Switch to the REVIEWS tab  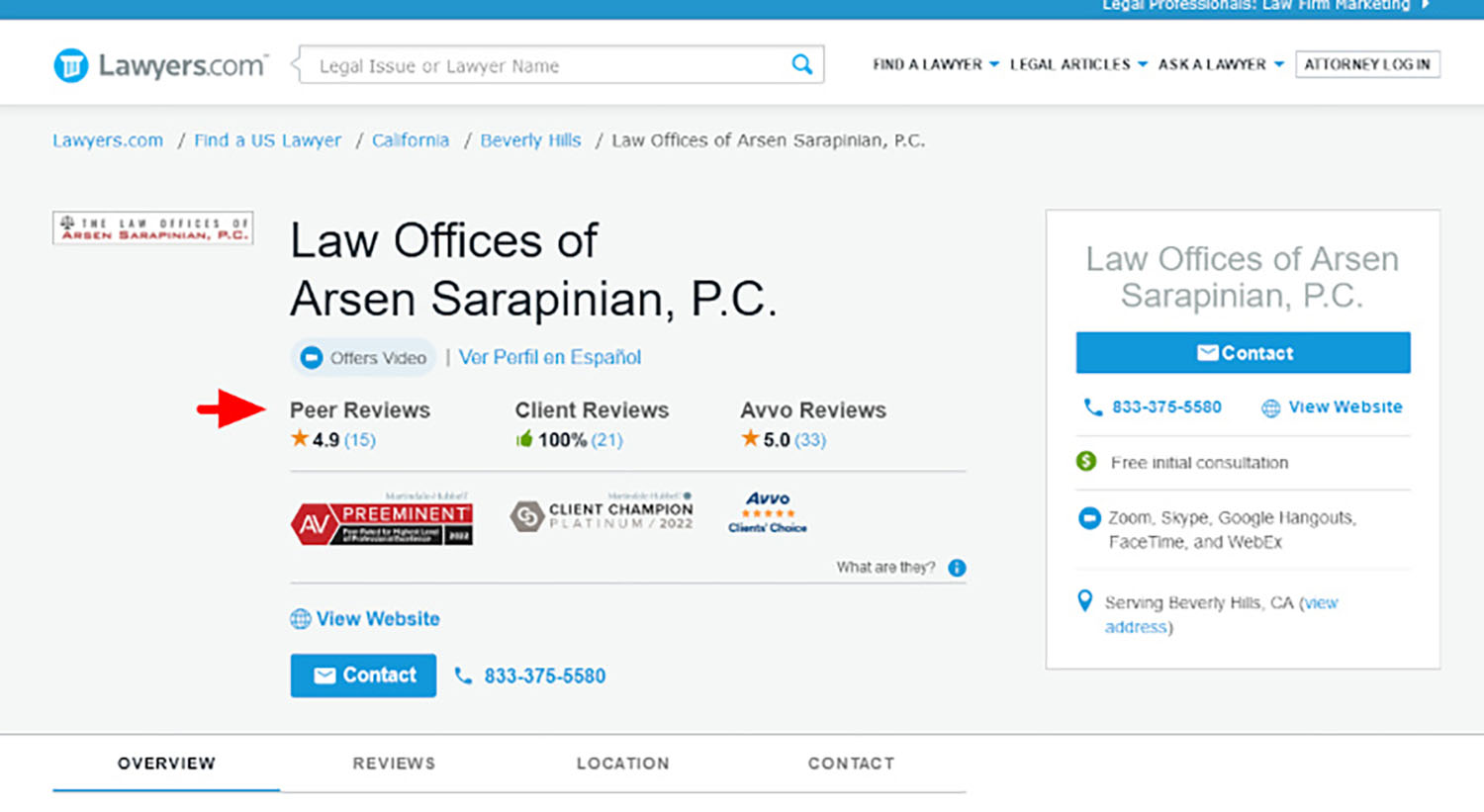click(x=395, y=764)
